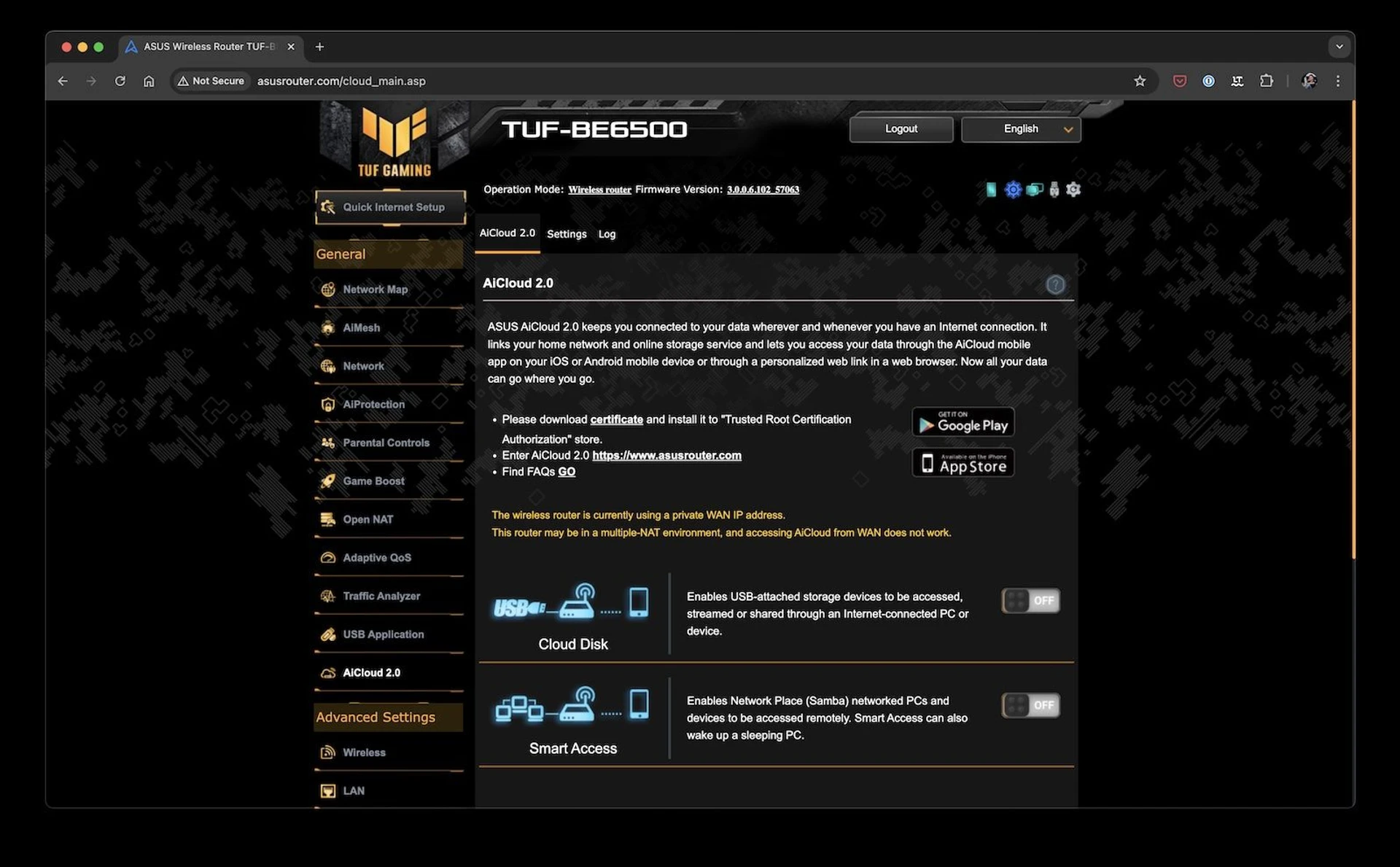This screenshot has width=1400, height=867.
Task: Switch to the Log tab
Action: [607, 234]
